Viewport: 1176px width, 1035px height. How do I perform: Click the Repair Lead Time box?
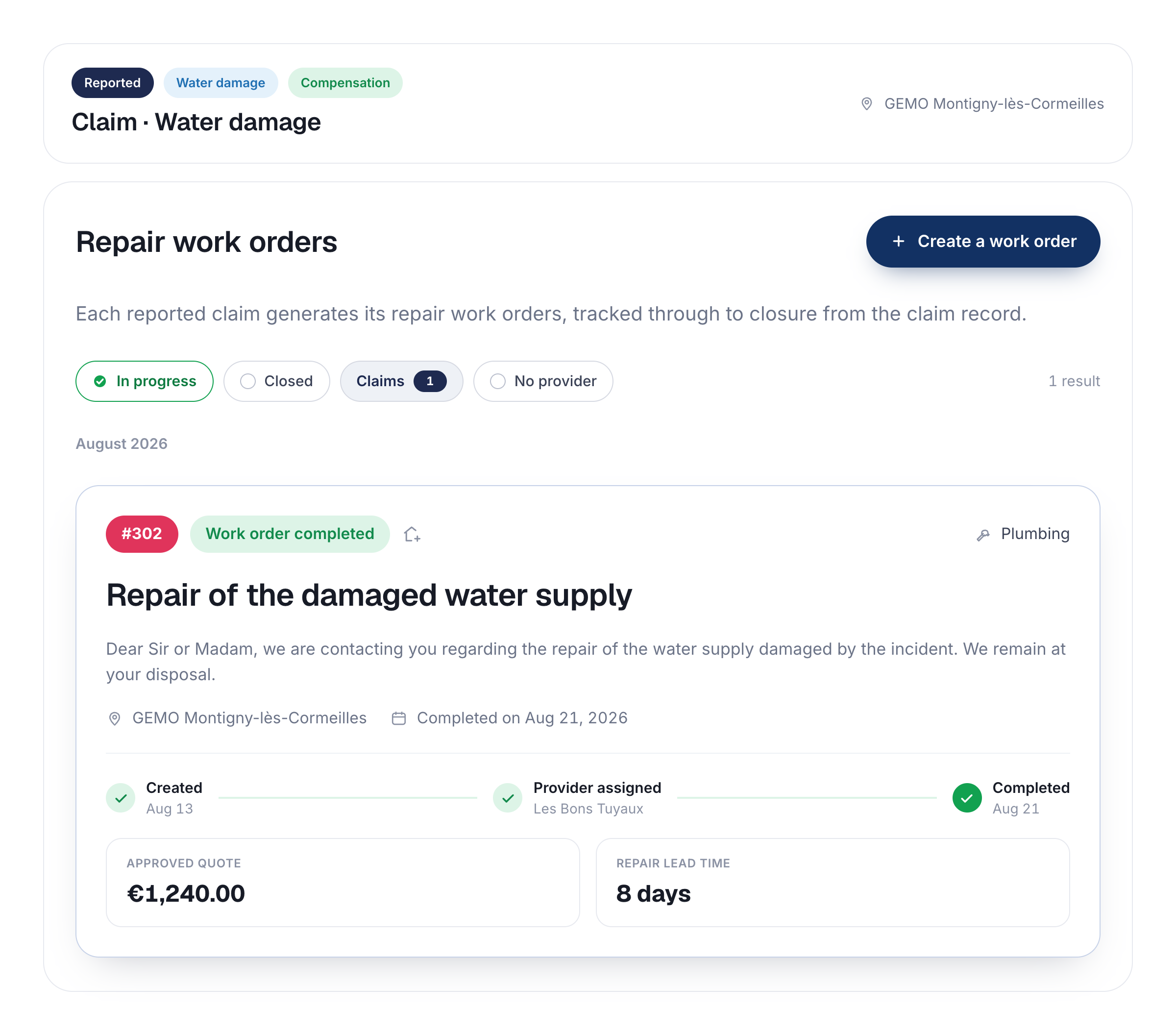(833, 883)
